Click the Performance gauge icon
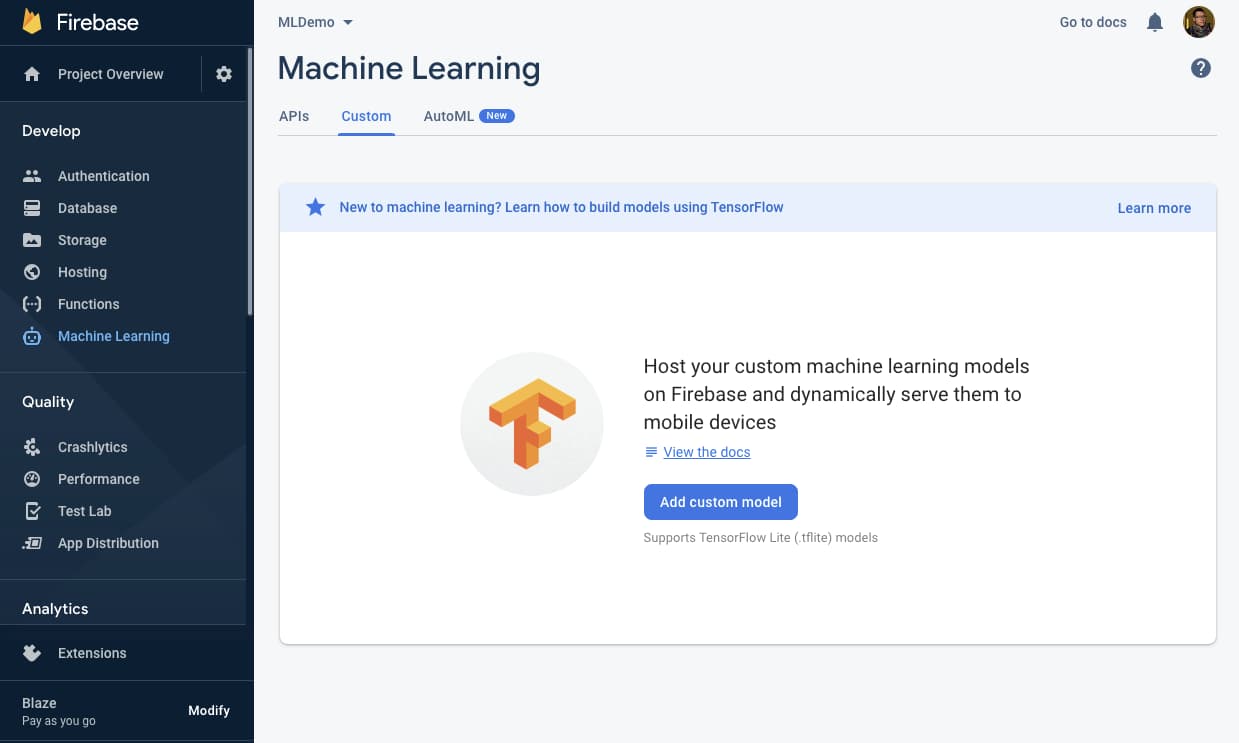The height and width of the screenshot is (743, 1239). 32,479
